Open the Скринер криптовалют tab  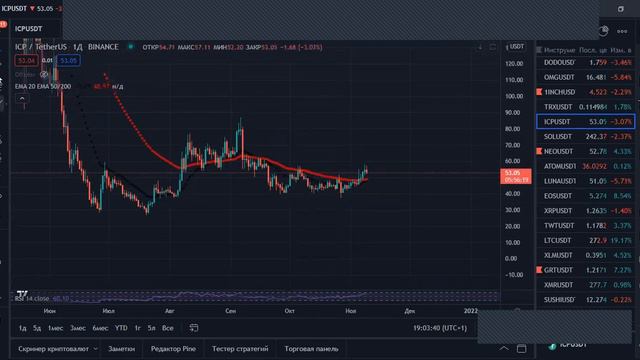[x=53, y=349]
